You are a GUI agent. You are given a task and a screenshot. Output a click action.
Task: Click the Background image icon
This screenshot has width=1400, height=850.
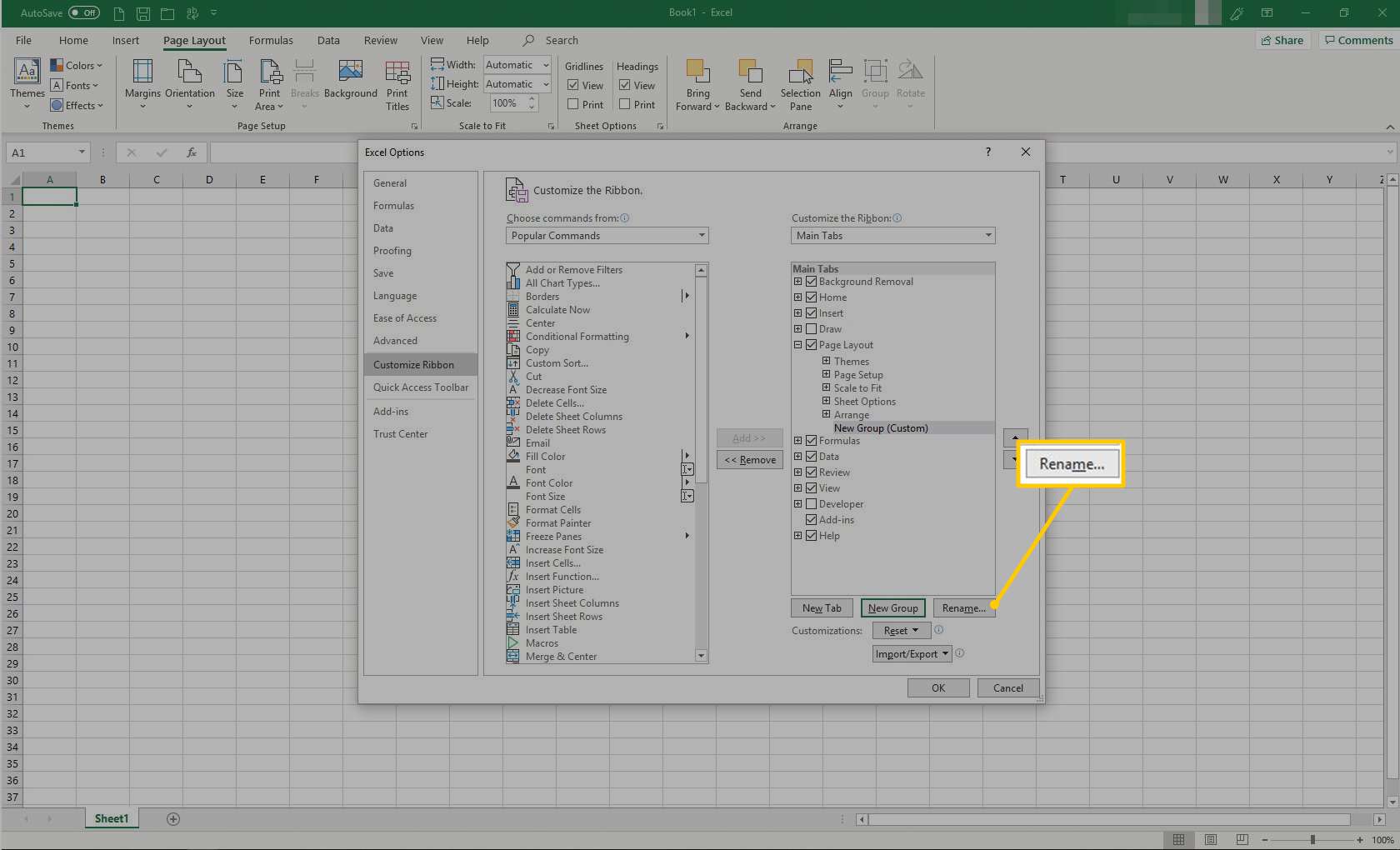point(350,72)
